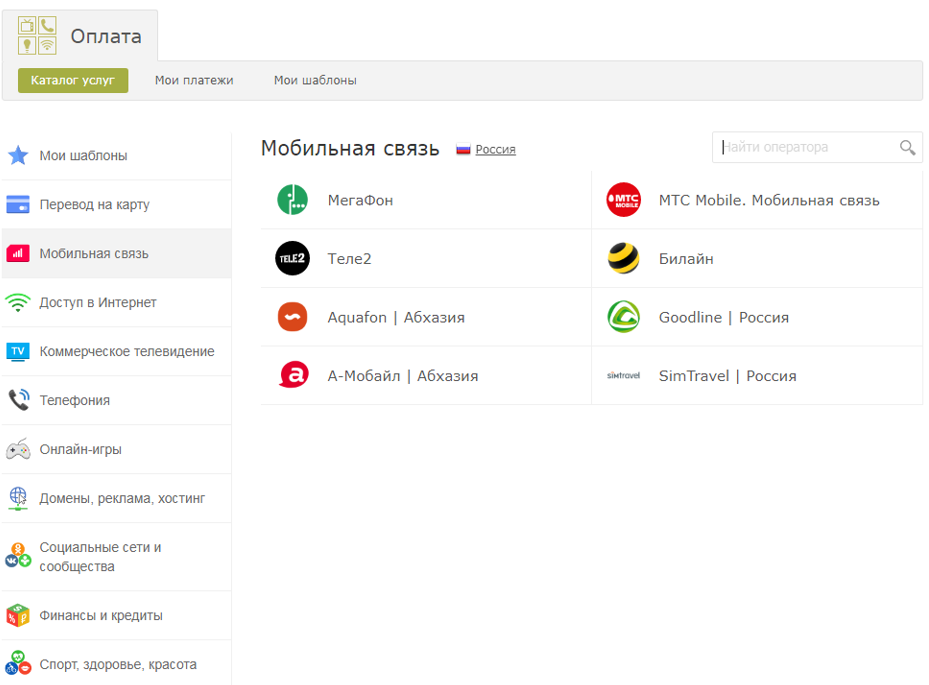Click the red А-Мобайл logo
The image size is (929, 685).
click(294, 375)
